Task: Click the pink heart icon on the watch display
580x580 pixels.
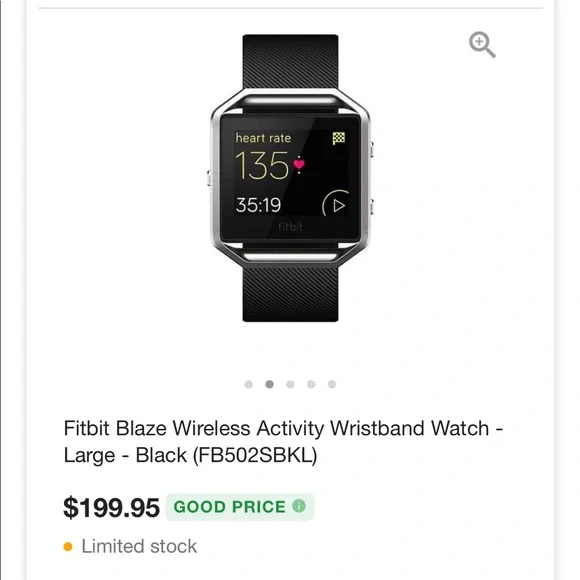Action: point(299,164)
